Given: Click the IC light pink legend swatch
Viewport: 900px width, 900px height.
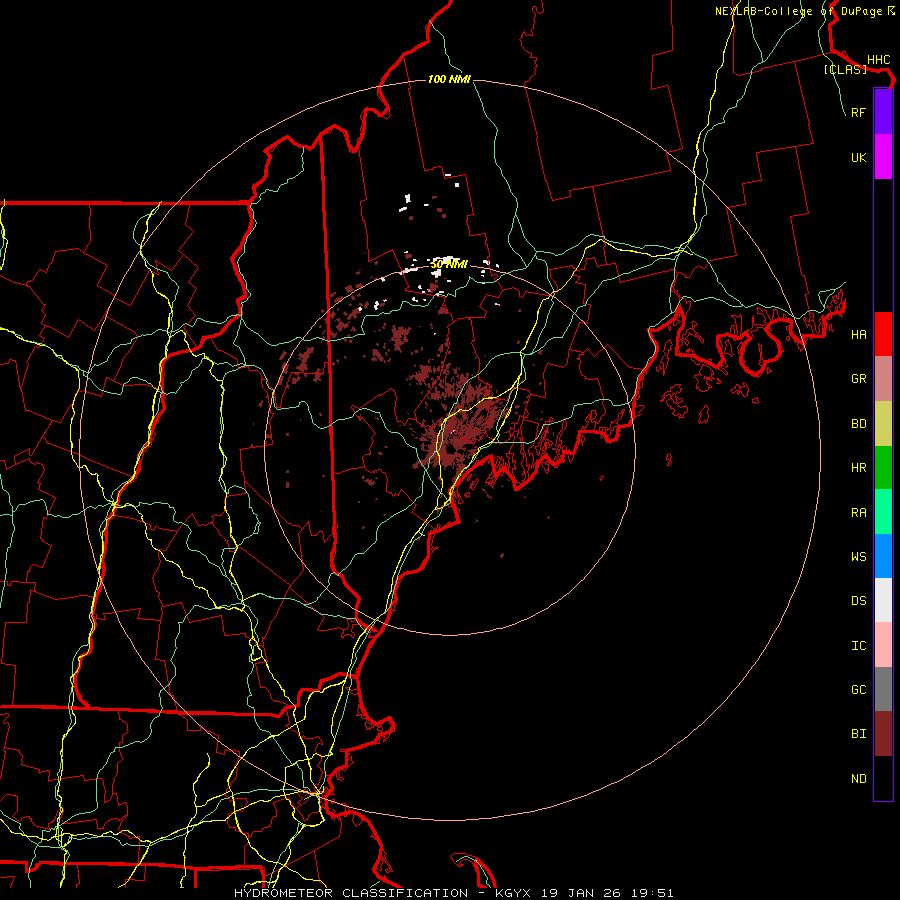Looking at the screenshot, I should [x=883, y=645].
